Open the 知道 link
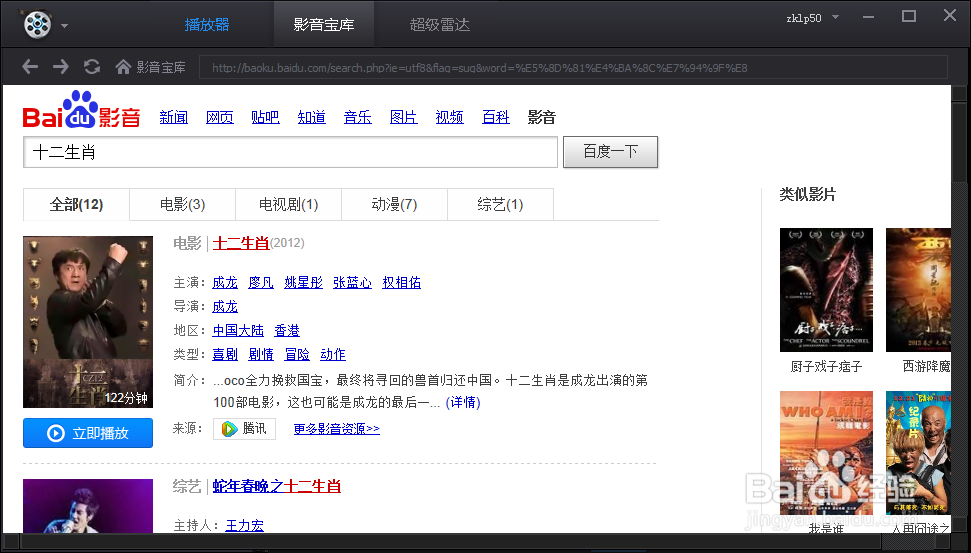Image resolution: width=971 pixels, height=553 pixels. (311, 117)
